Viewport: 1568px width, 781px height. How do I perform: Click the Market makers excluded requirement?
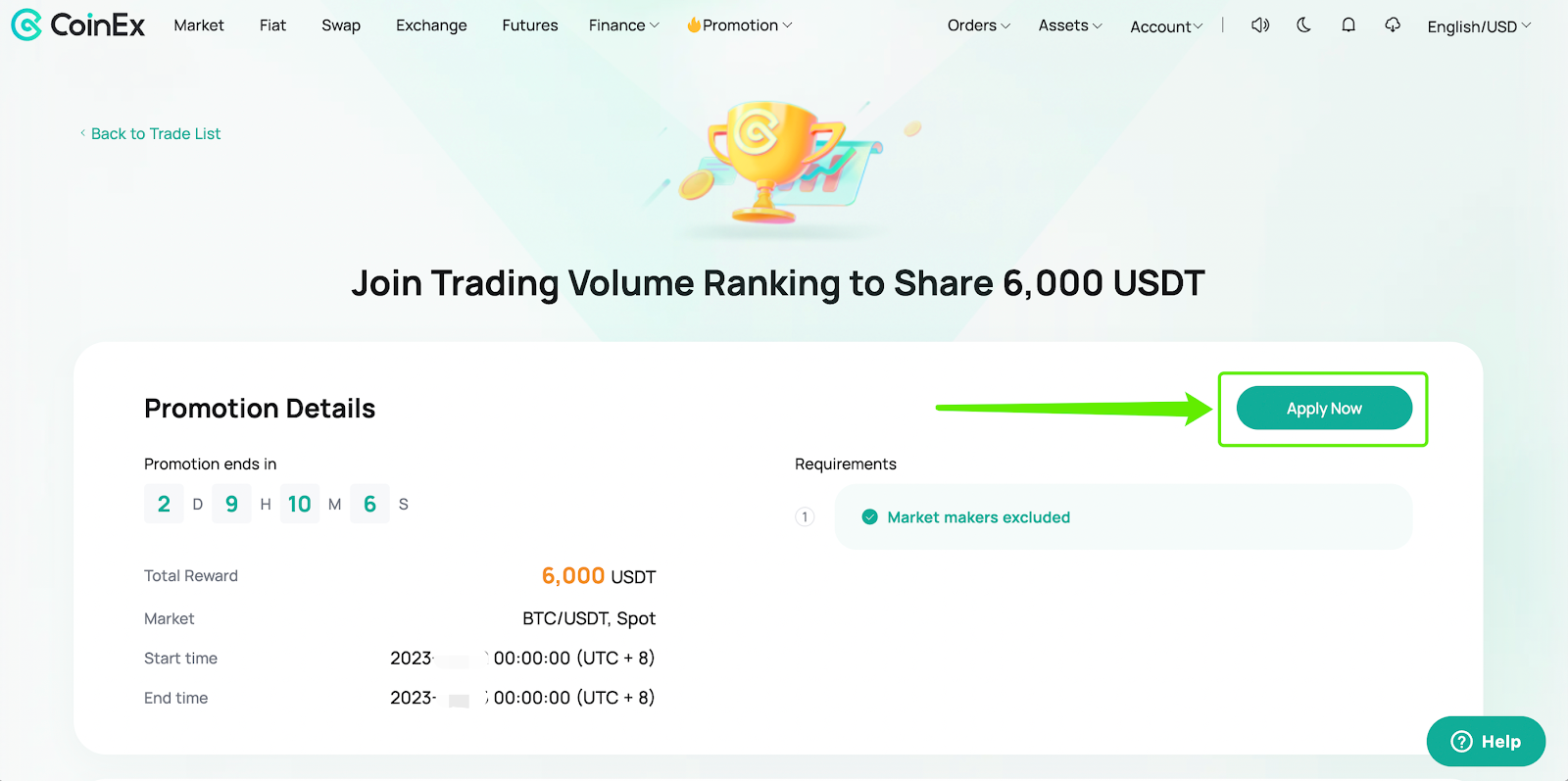click(x=978, y=517)
